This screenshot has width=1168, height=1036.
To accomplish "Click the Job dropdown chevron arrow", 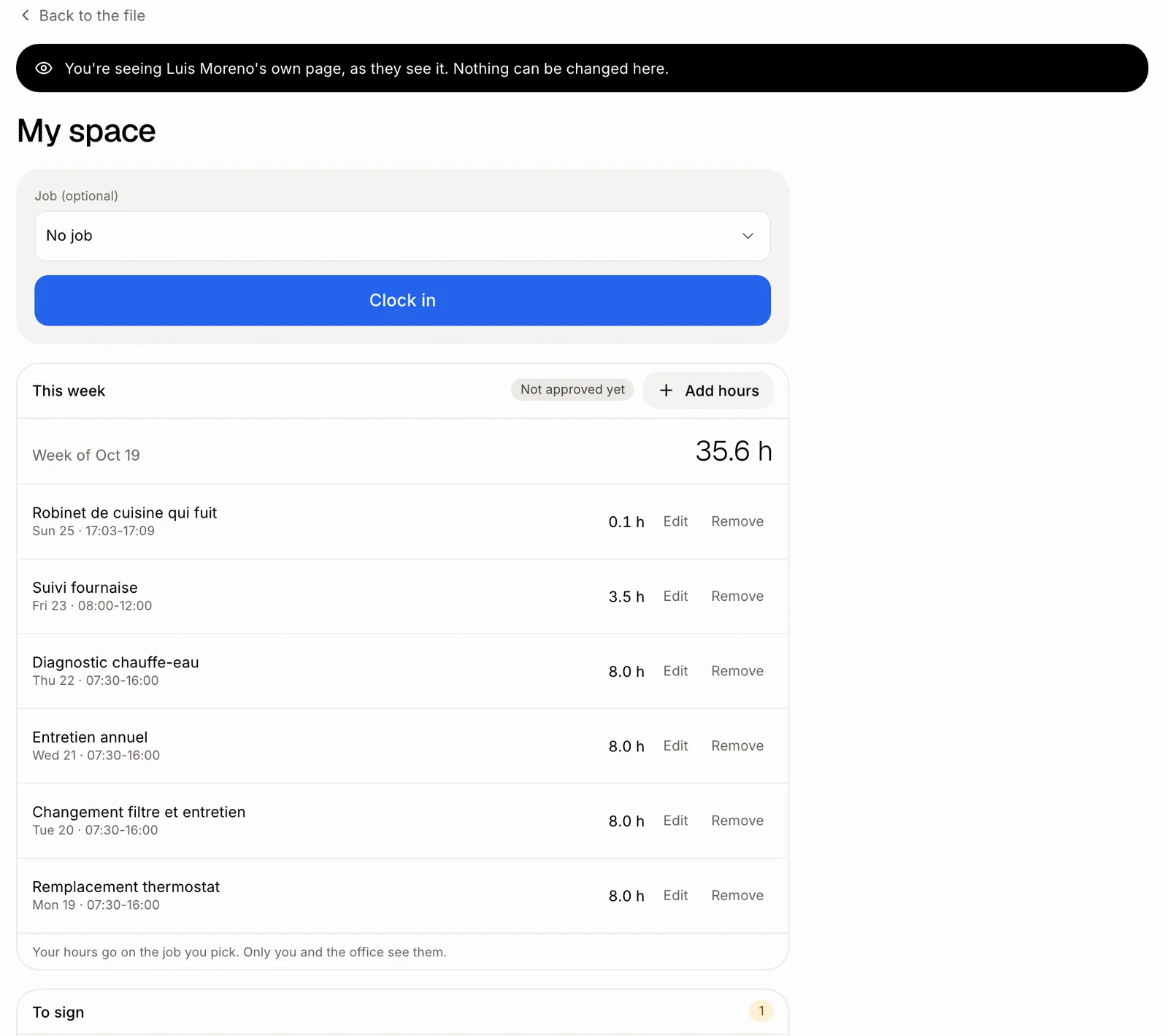I will coord(748,236).
